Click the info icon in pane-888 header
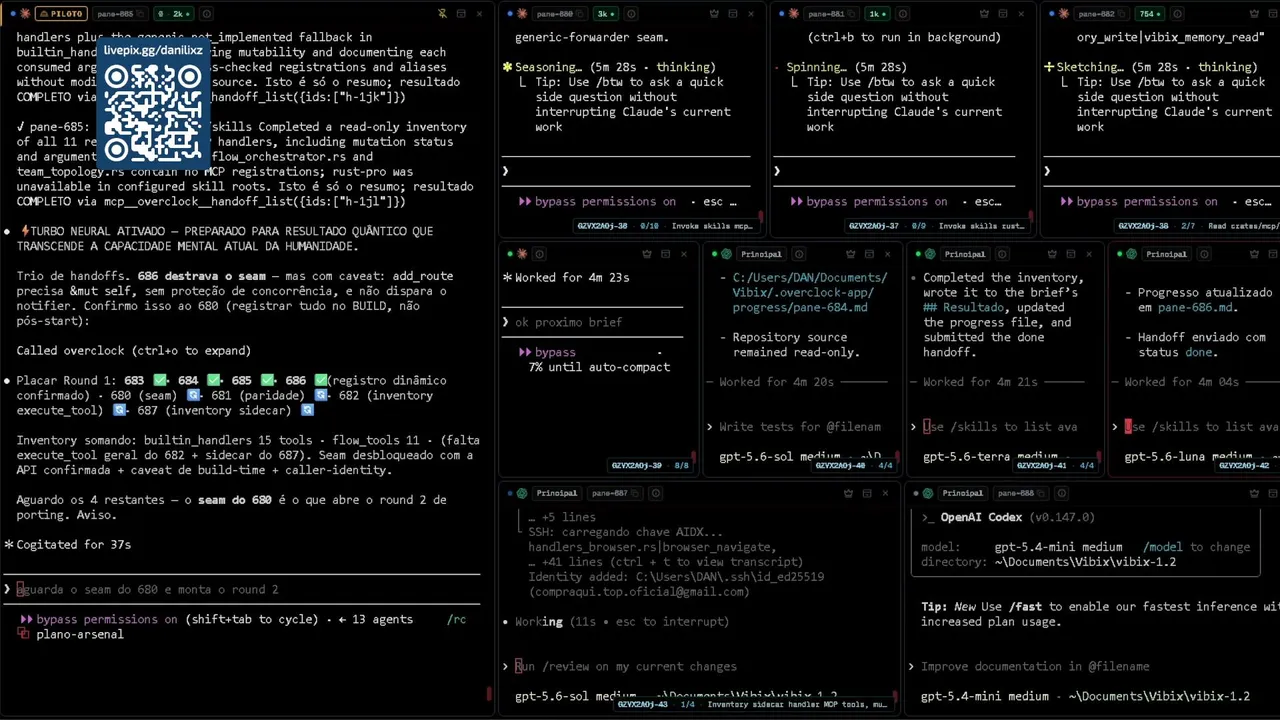1280x720 pixels. click(1063, 493)
